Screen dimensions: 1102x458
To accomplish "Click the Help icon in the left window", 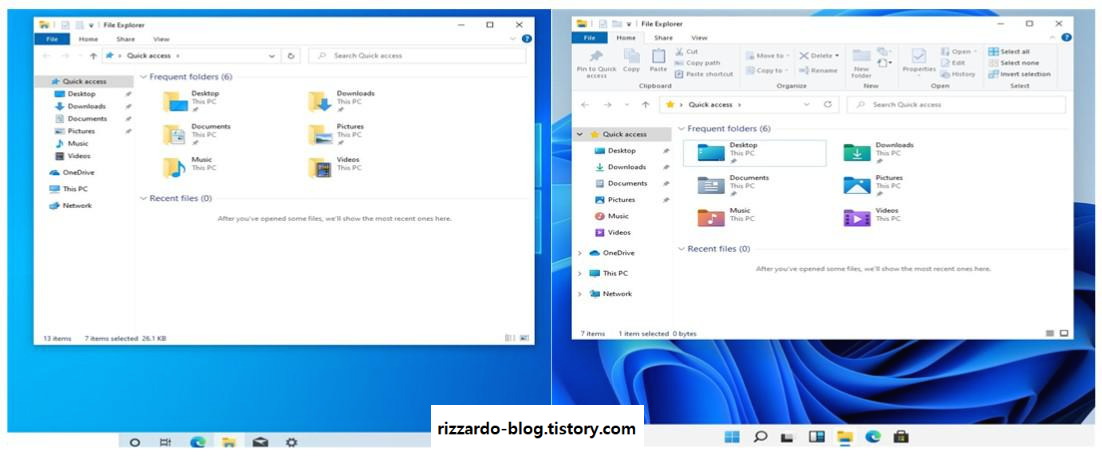I will [x=526, y=39].
